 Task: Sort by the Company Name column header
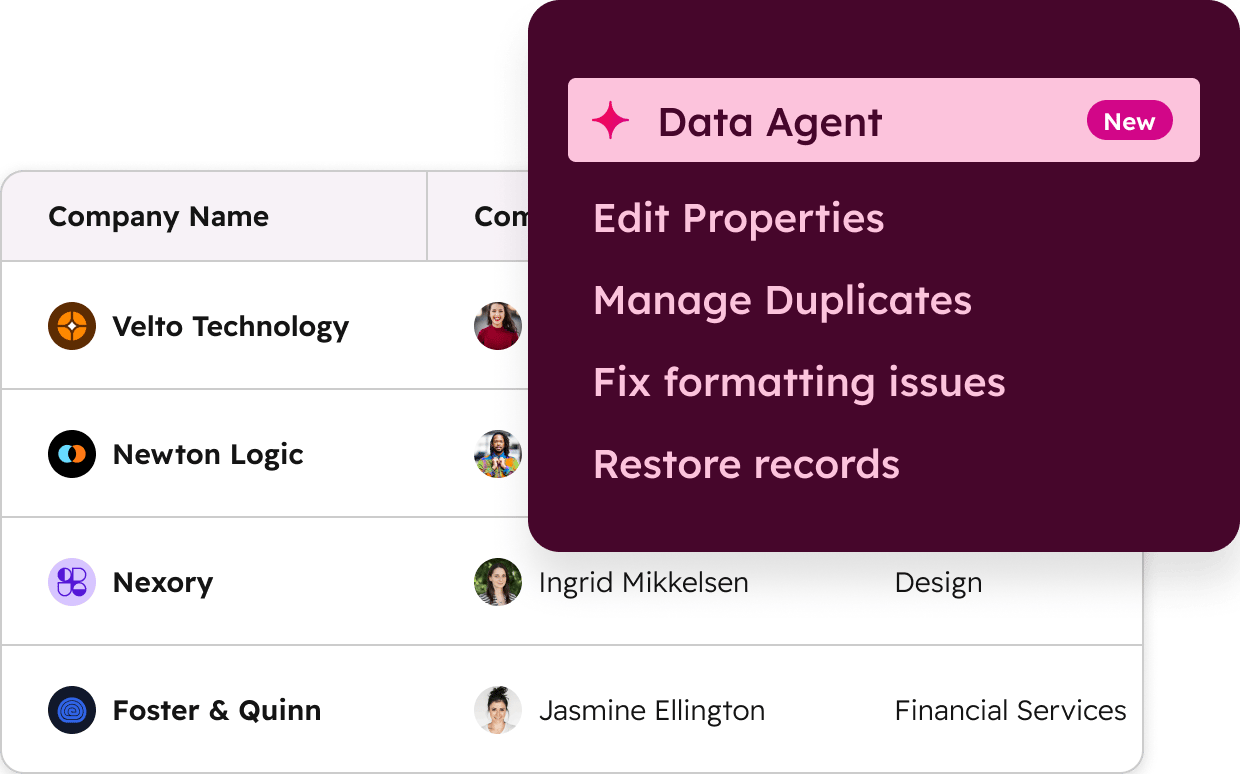click(158, 216)
